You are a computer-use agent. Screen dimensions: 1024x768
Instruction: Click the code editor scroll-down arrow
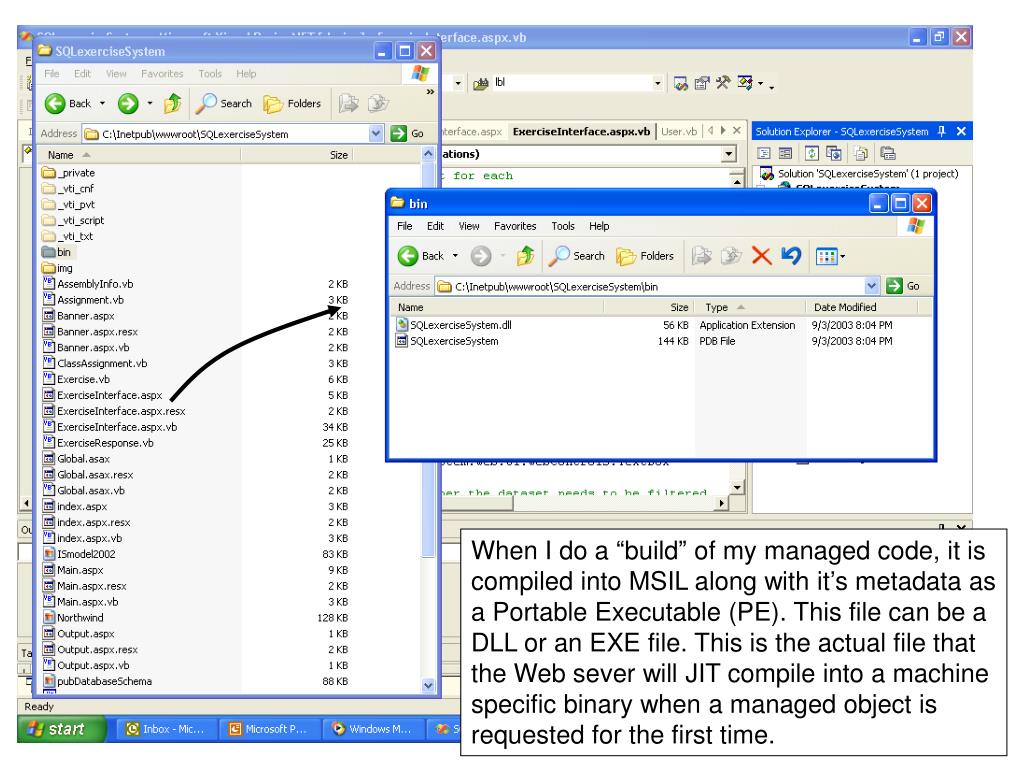pos(737,487)
